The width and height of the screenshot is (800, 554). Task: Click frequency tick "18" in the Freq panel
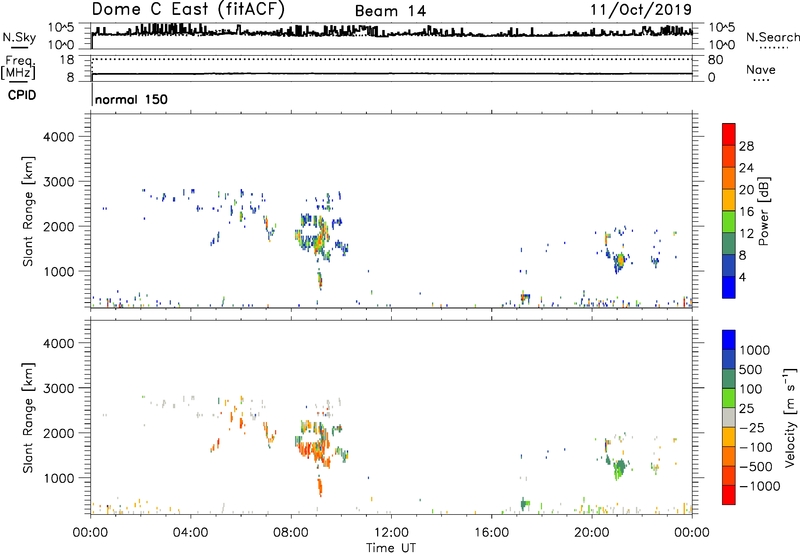coord(67,60)
